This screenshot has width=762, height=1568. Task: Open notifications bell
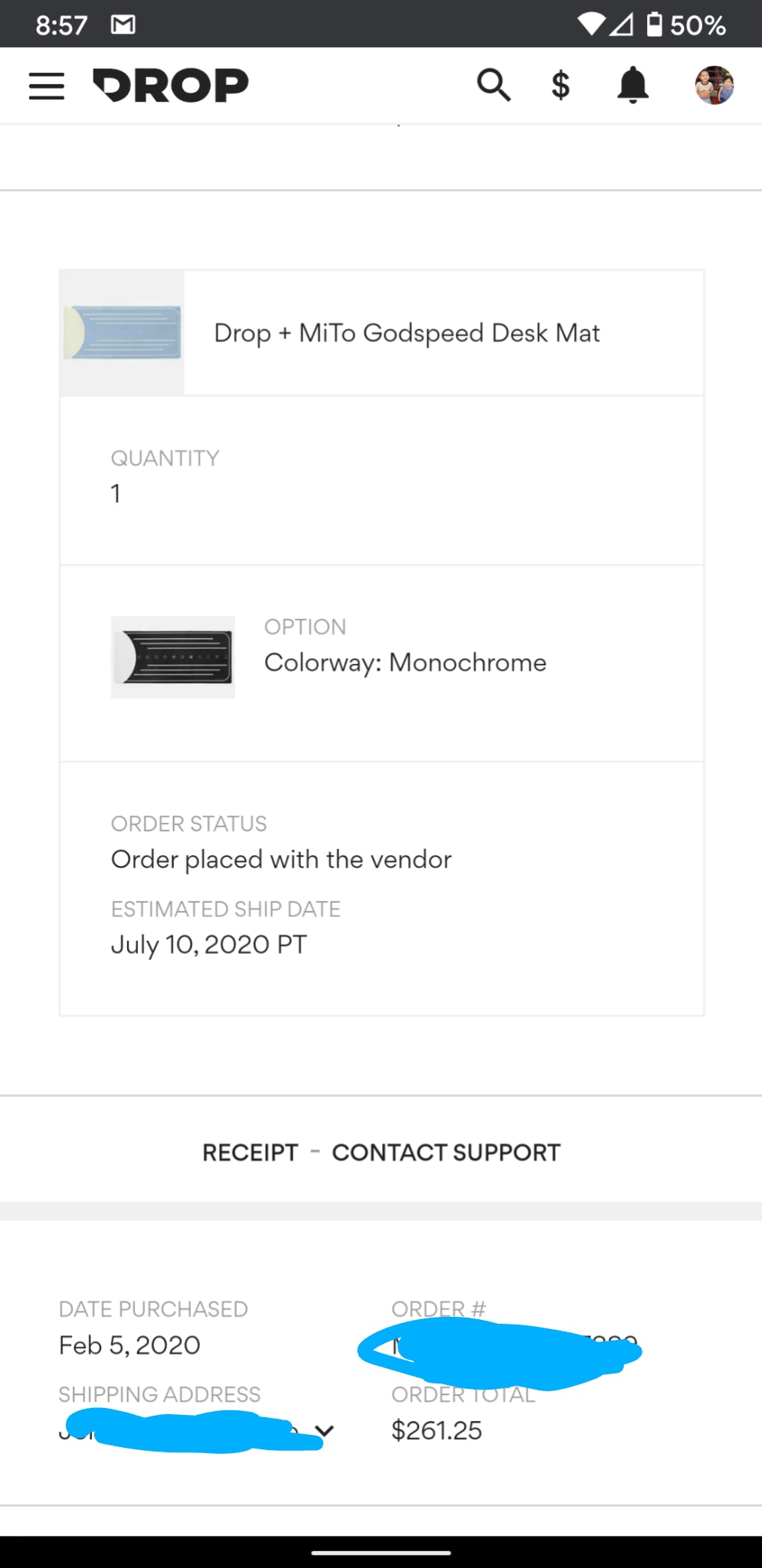click(x=633, y=85)
